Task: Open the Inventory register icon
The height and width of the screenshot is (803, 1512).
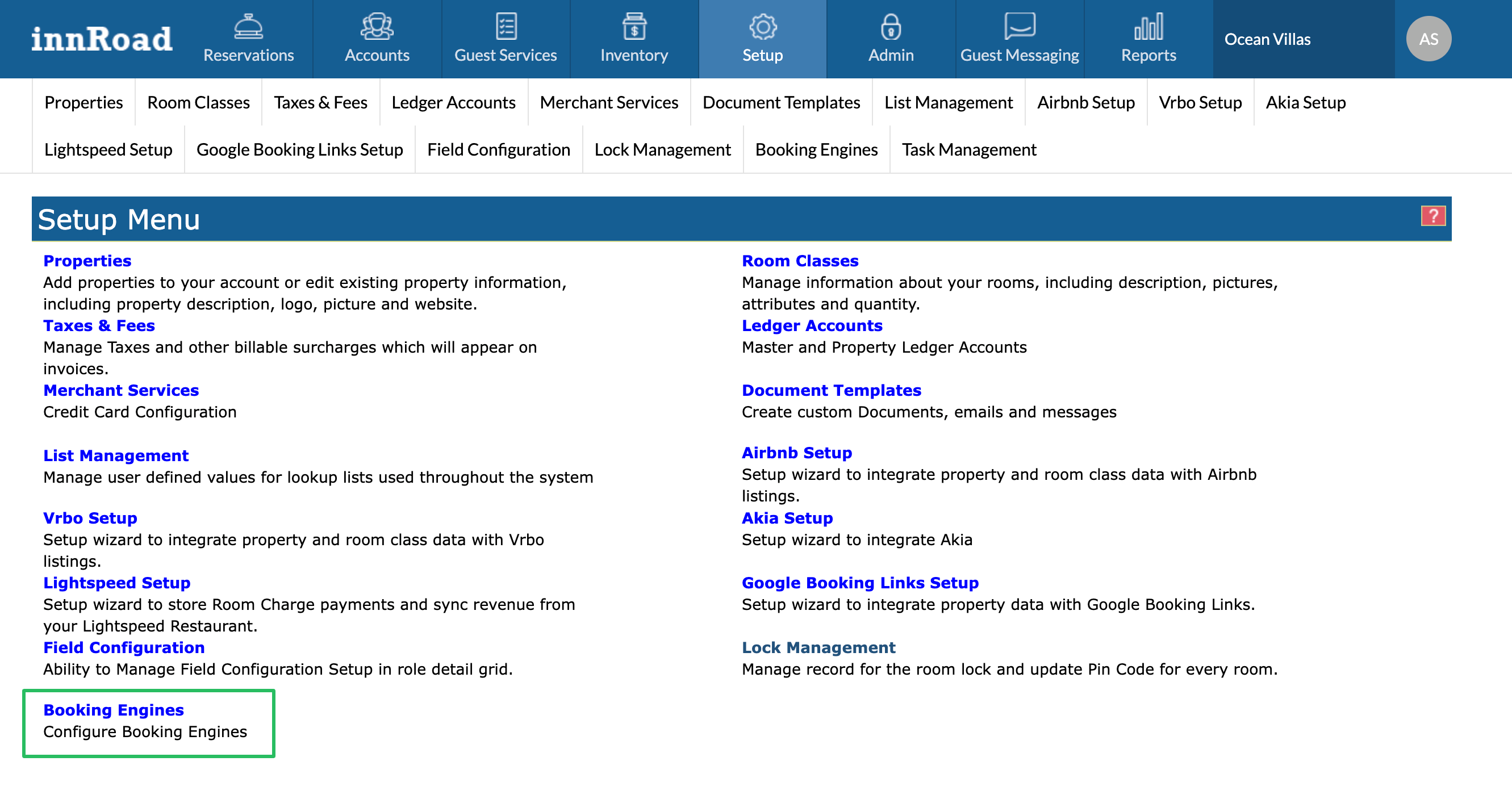Action: 634,27
